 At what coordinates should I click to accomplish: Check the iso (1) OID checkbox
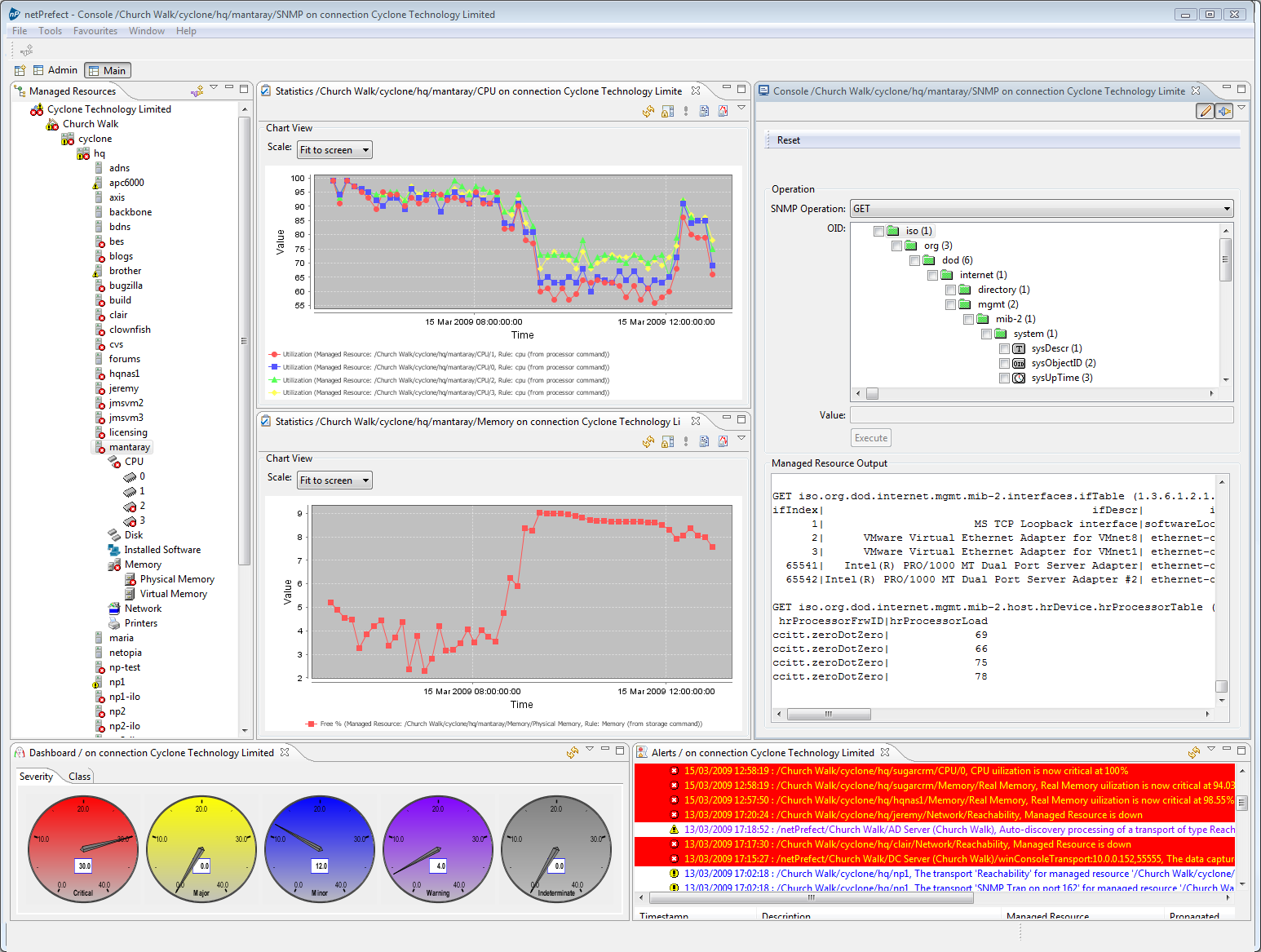point(878,231)
